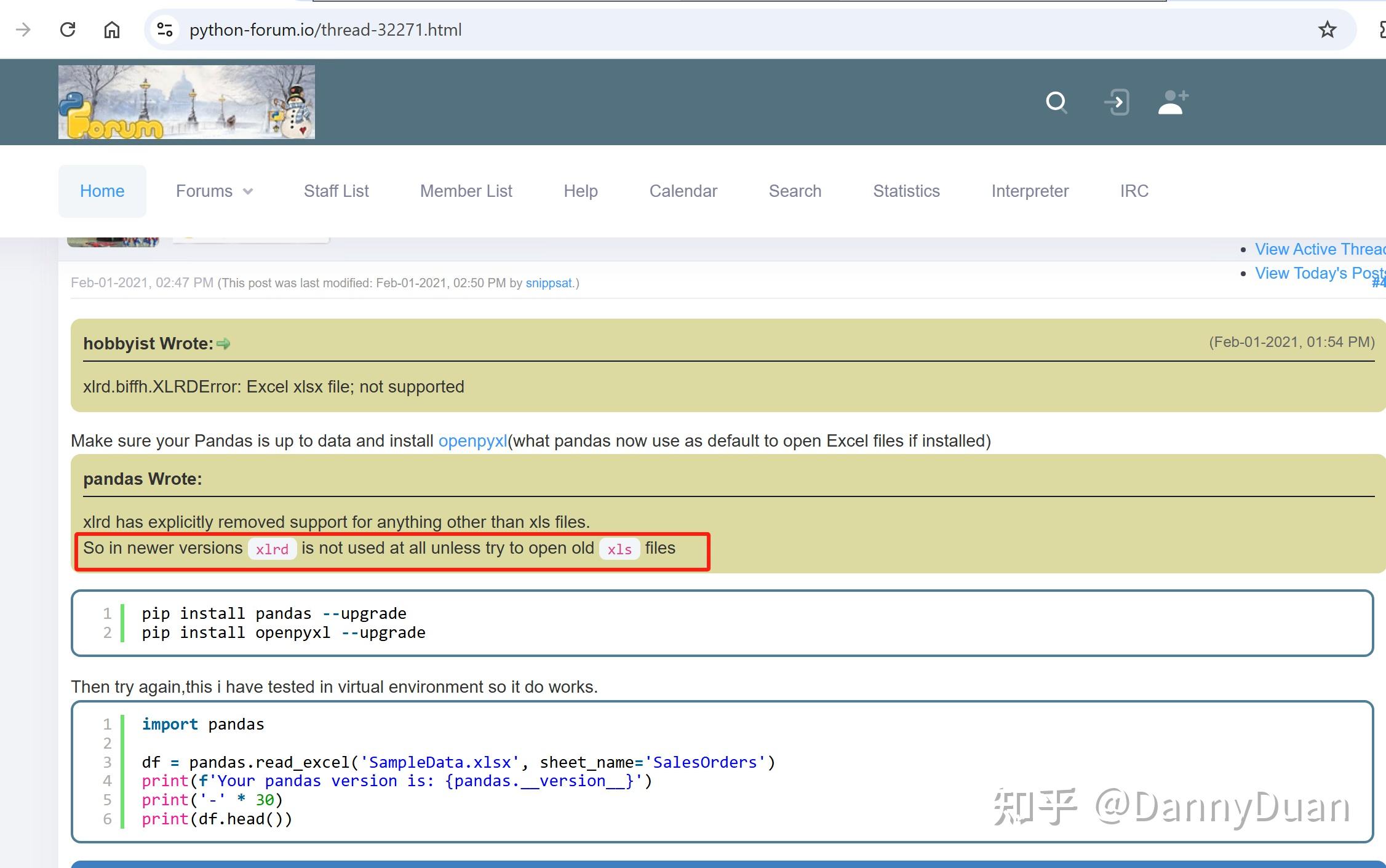The image size is (1386, 868).
Task: Click green arrow beside hobbyist Wrote
Action: [223, 344]
